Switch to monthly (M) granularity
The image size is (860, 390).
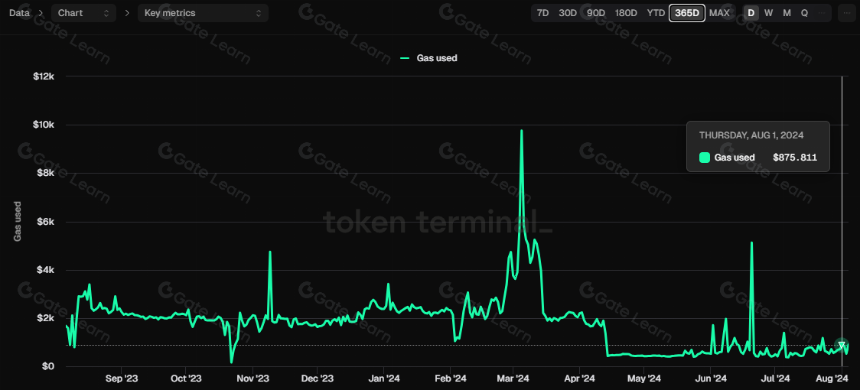(787, 13)
